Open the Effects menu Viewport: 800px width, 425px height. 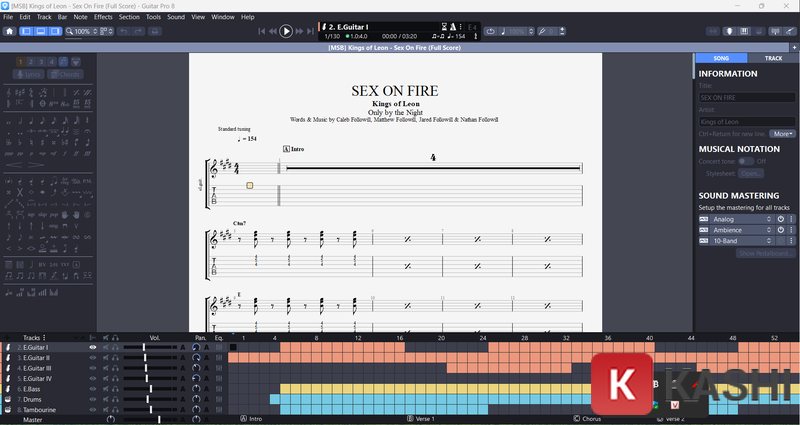click(x=103, y=17)
